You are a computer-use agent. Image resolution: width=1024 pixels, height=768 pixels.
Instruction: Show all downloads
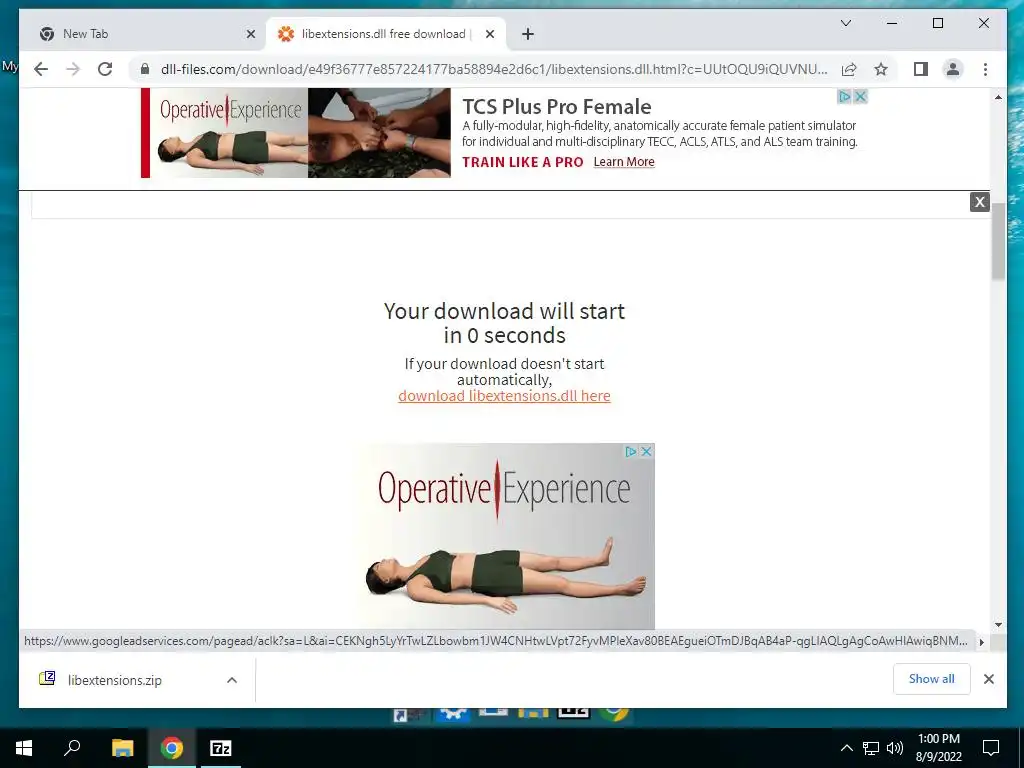[931, 679]
